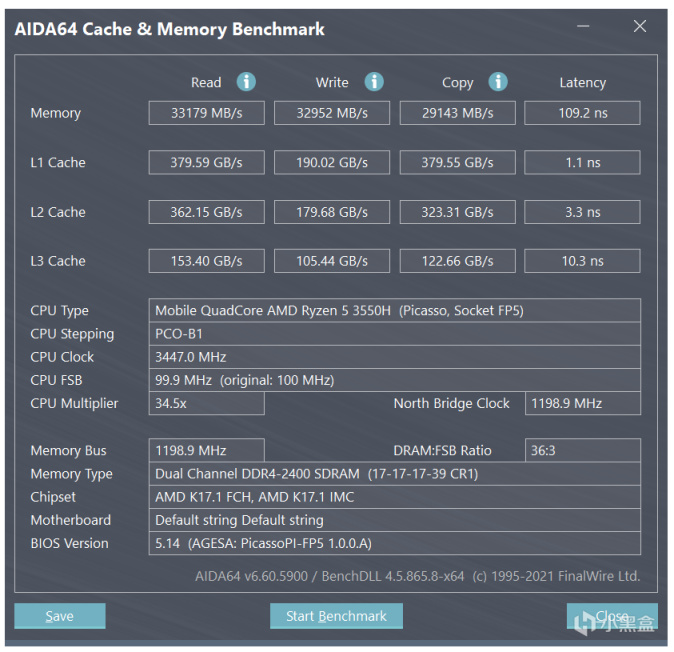Click the Write column info icon
This screenshot has width=674, height=652.
(374, 82)
